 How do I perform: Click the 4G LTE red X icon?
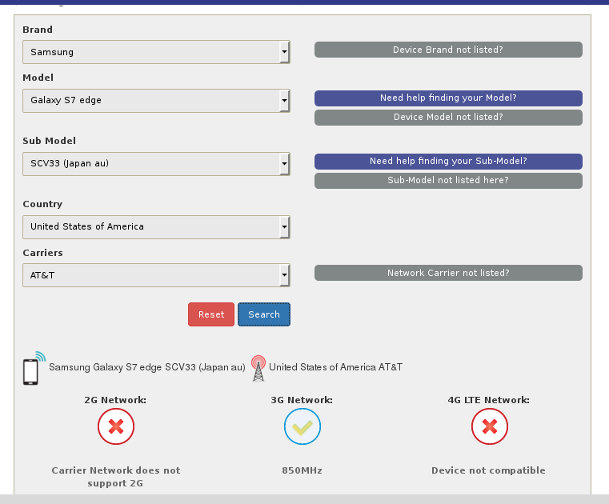click(x=489, y=427)
